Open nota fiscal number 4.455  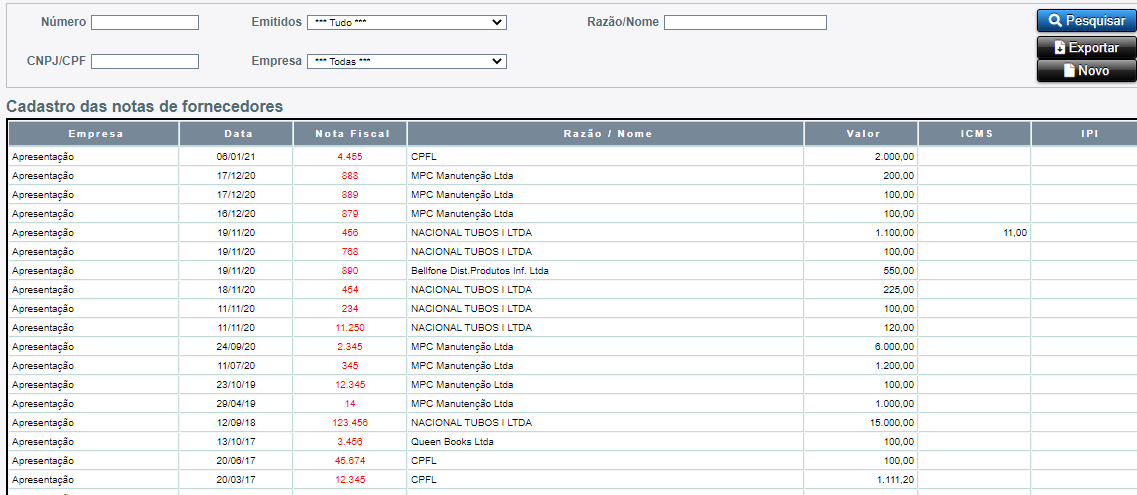pyautogui.click(x=350, y=157)
